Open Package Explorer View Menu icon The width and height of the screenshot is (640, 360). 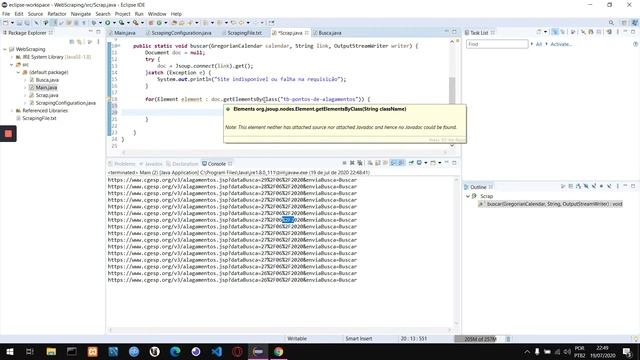[x=98, y=42]
